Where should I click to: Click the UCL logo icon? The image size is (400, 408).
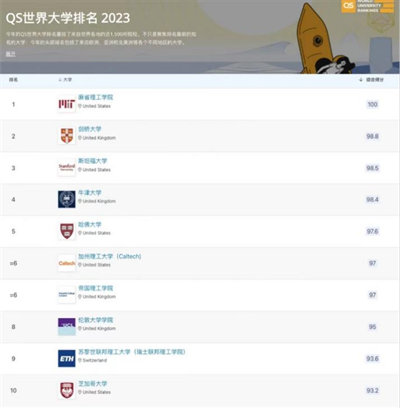[x=67, y=327]
